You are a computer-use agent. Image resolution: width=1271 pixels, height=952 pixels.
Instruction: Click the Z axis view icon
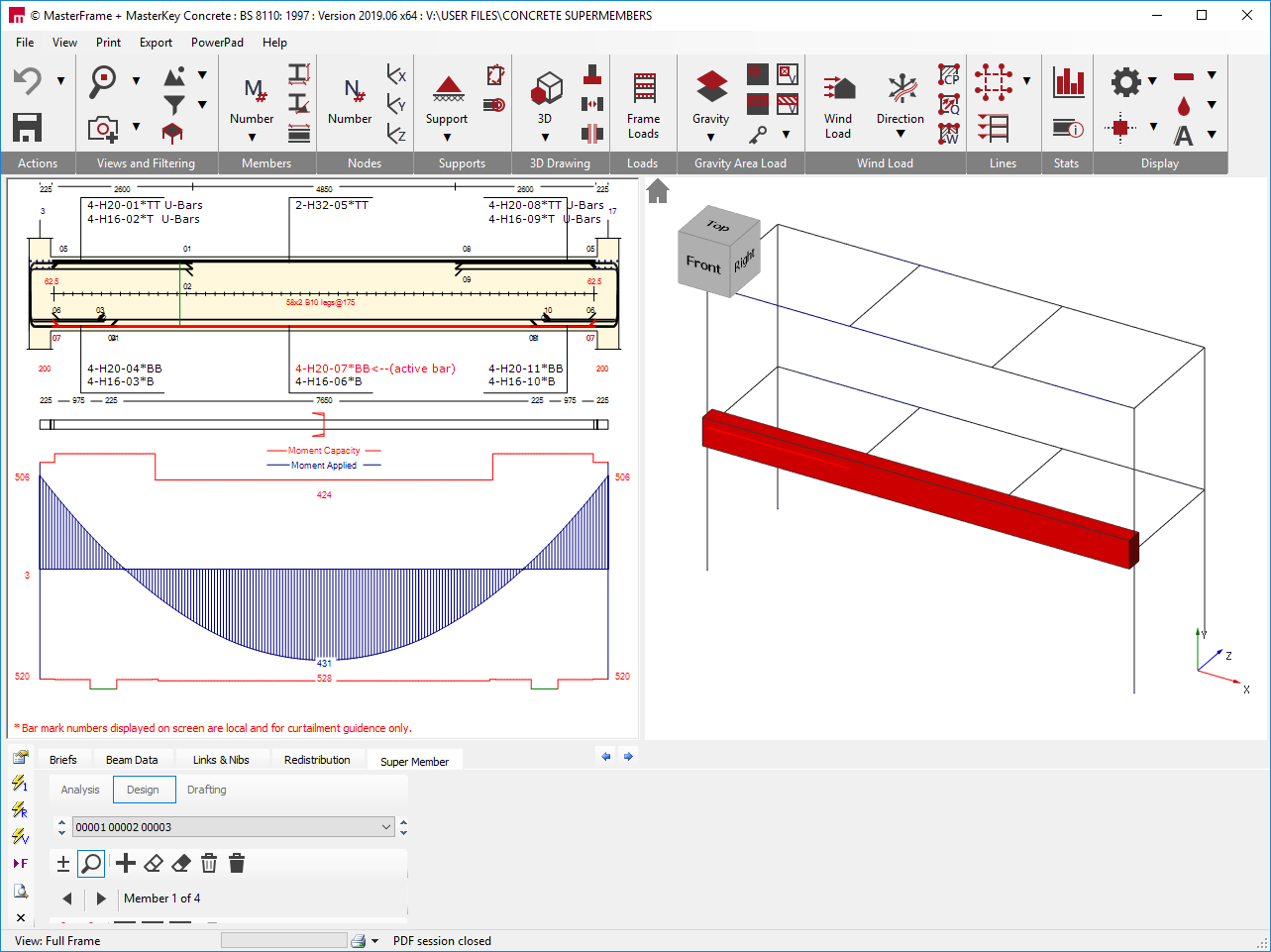(x=396, y=134)
